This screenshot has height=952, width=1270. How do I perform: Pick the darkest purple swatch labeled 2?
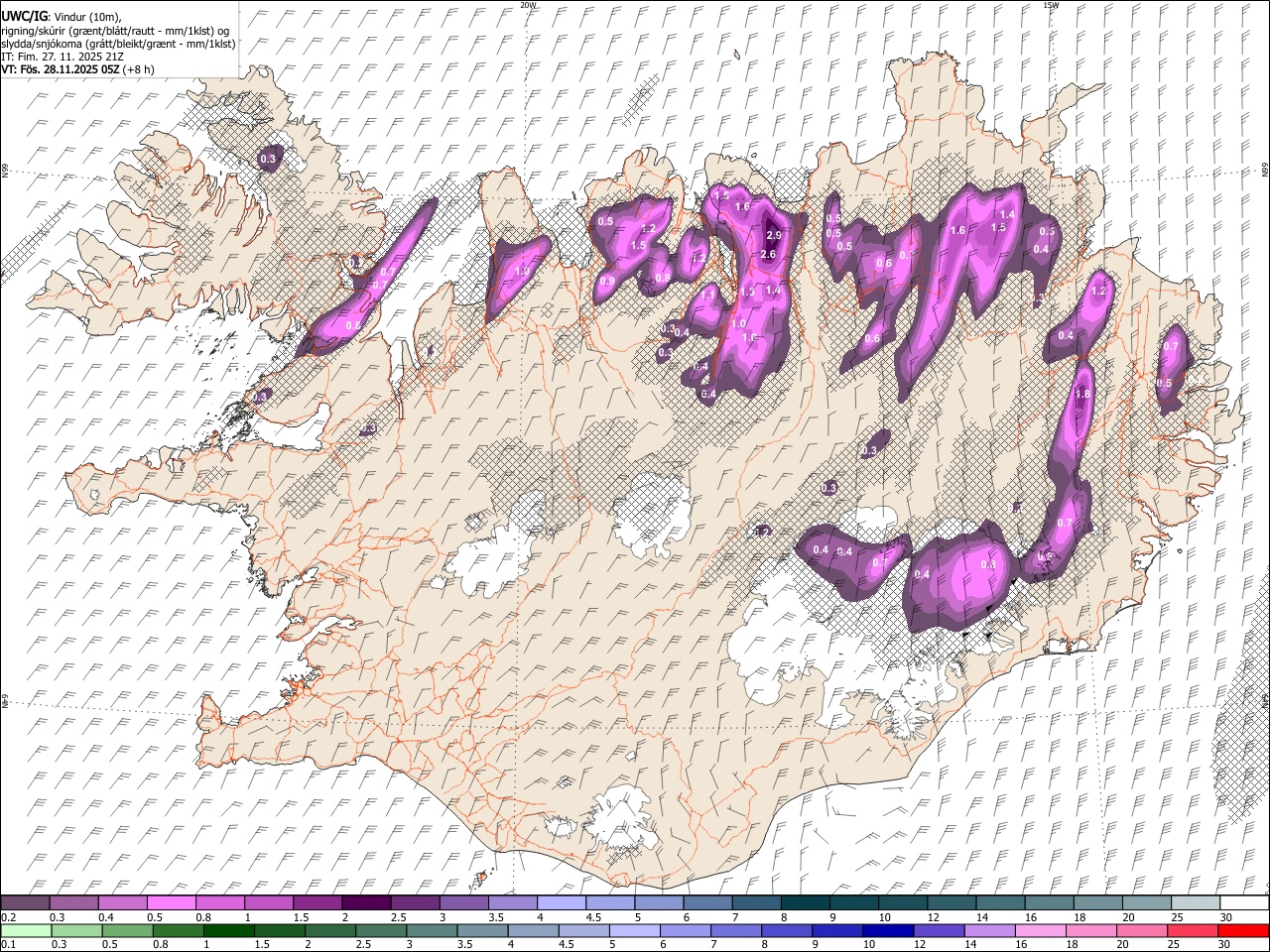coord(365,902)
